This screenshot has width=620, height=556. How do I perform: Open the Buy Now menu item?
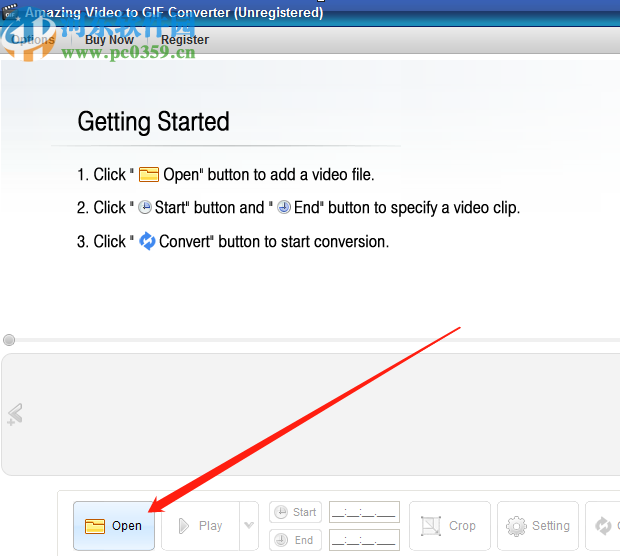(110, 40)
